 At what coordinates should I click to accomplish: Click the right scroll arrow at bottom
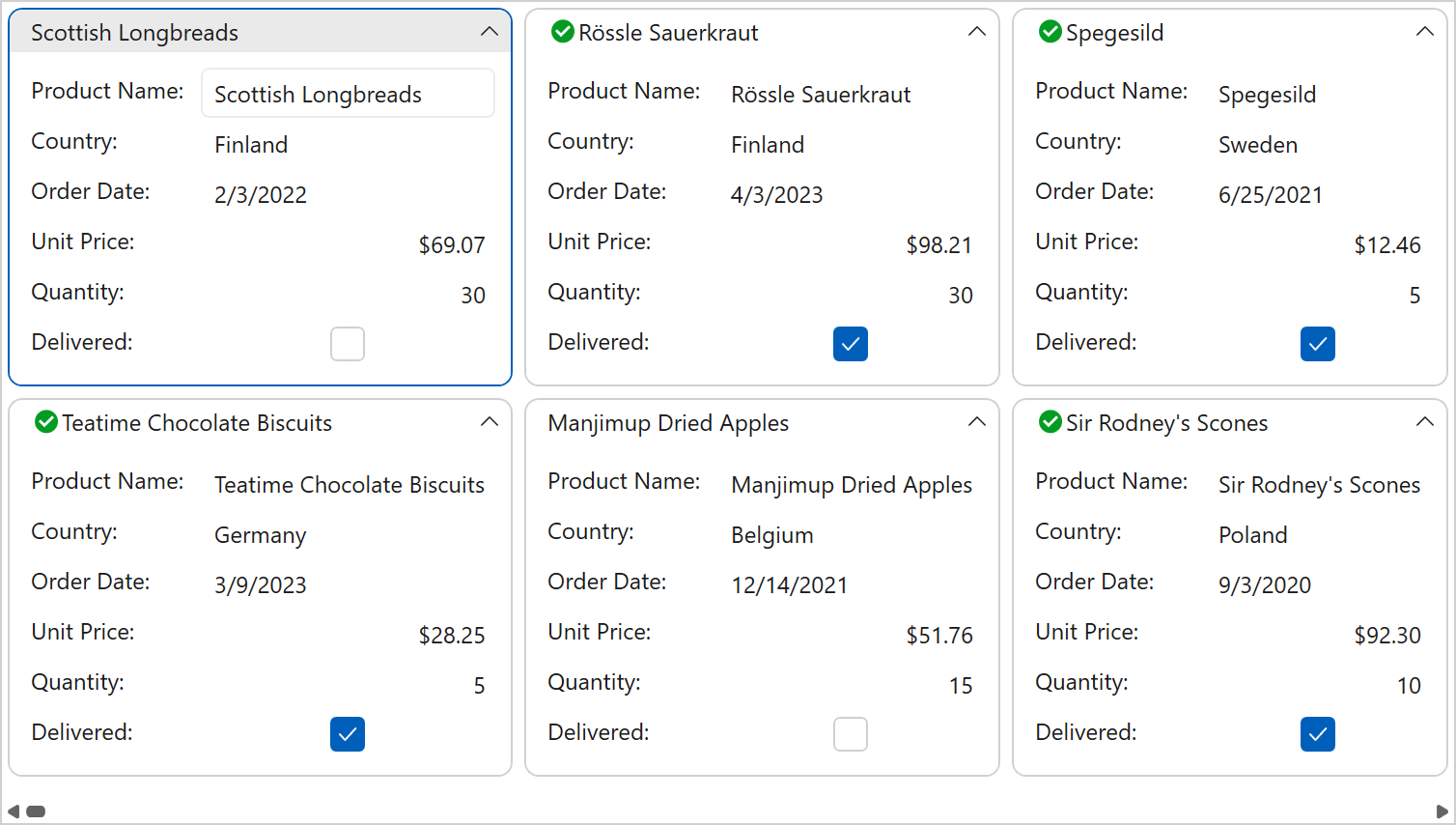tap(1442, 811)
